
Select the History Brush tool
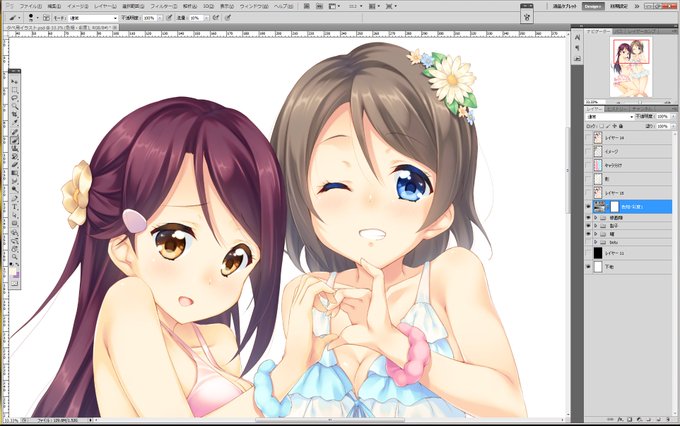(14, 157)
